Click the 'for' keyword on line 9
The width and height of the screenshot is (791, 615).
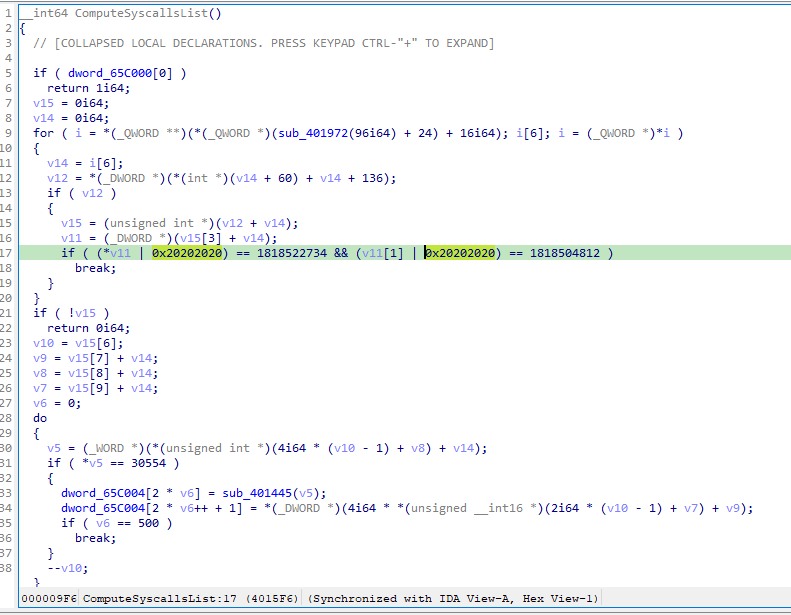point(43,133)
